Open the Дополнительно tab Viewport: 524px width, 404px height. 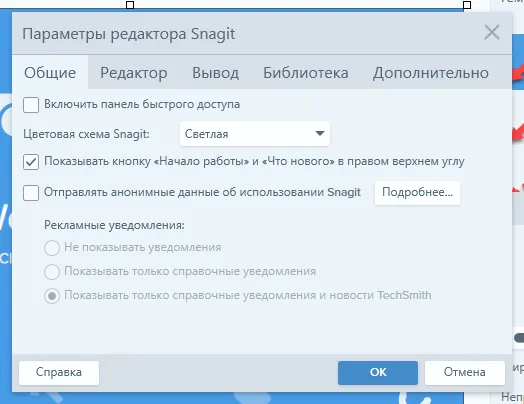(x=431, y=73)
